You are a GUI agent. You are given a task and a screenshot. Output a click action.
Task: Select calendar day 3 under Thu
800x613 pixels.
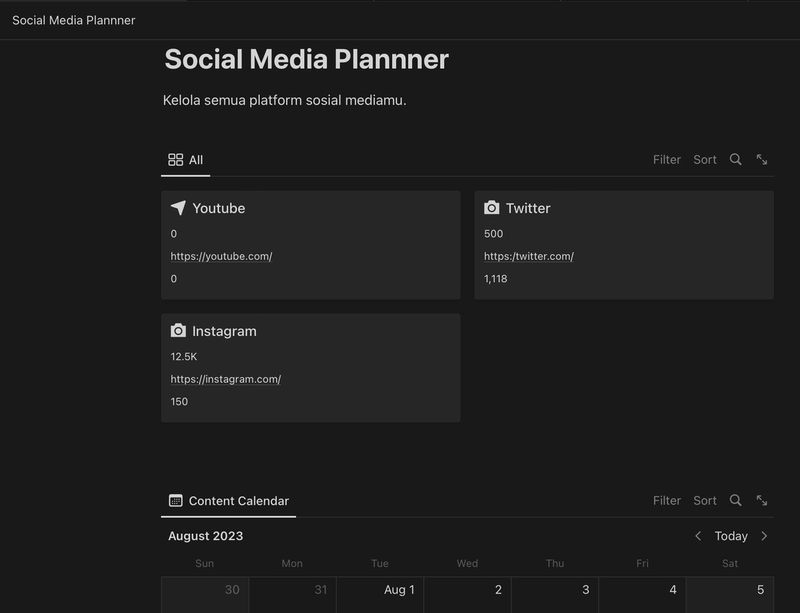click(x=555, y=595)
